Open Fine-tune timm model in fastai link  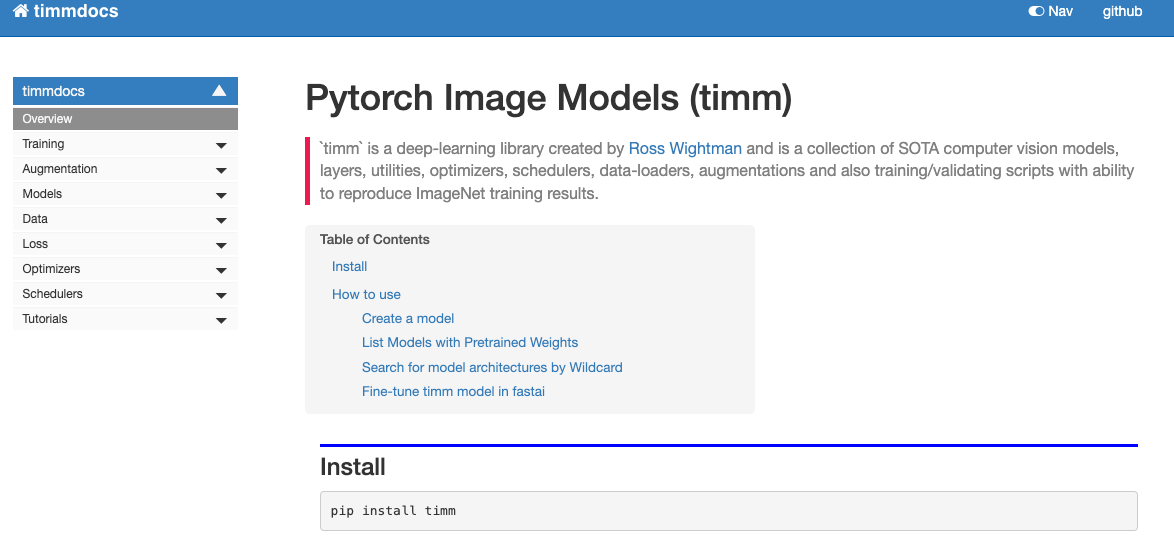[x=453, y=391]
